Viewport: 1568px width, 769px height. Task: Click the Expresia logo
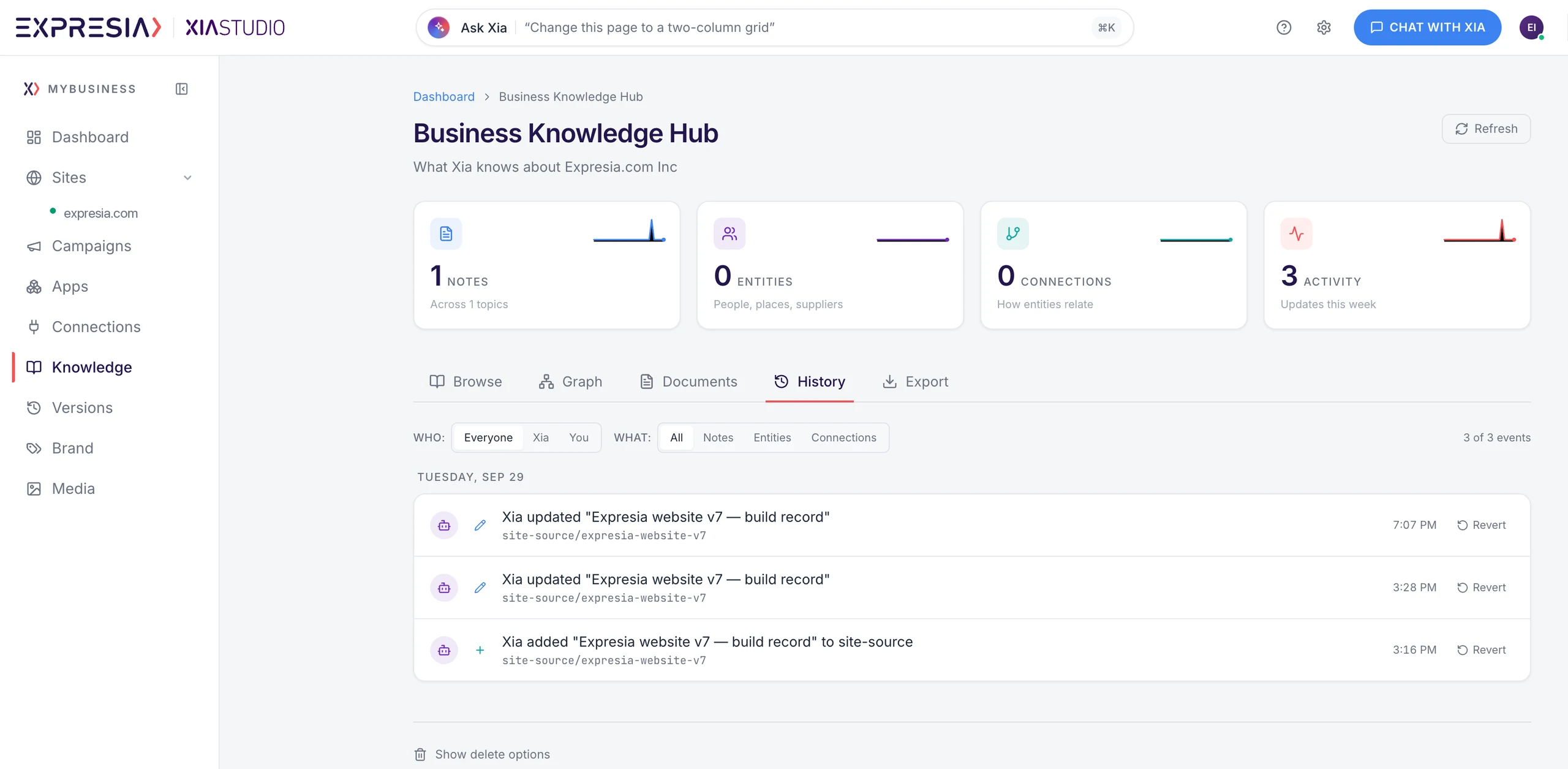coord(88,28)
